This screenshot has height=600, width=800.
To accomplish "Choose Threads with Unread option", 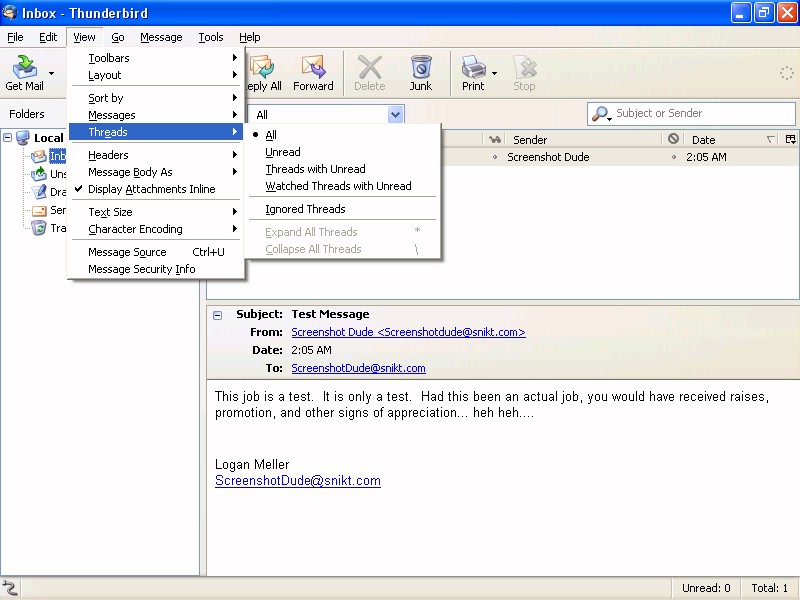I will pos(343,169).
